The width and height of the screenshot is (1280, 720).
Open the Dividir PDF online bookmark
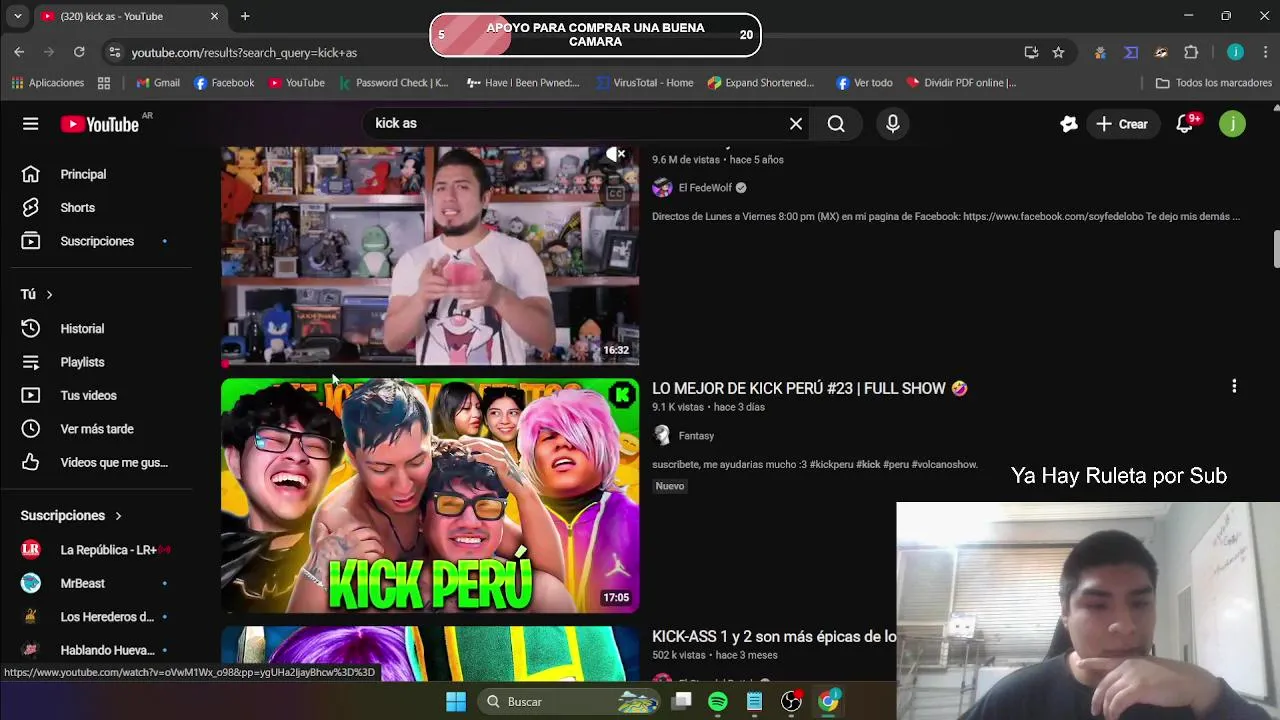(961, 83)
